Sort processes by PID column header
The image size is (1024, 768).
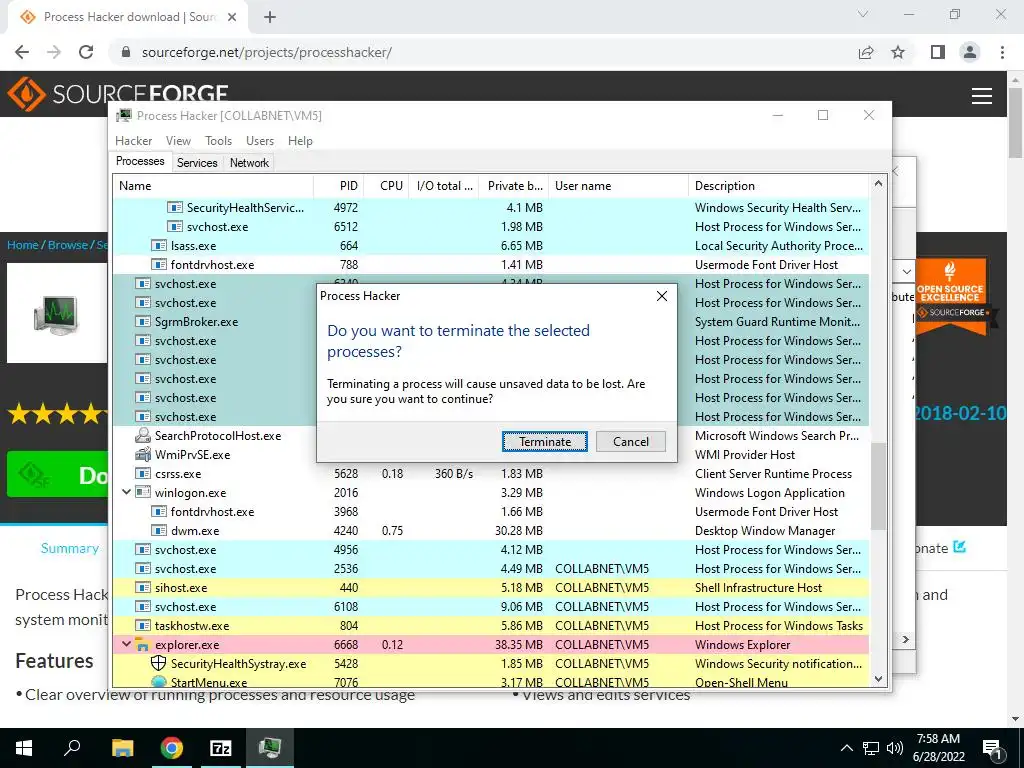pyautogui.click(x=338, y=185)
